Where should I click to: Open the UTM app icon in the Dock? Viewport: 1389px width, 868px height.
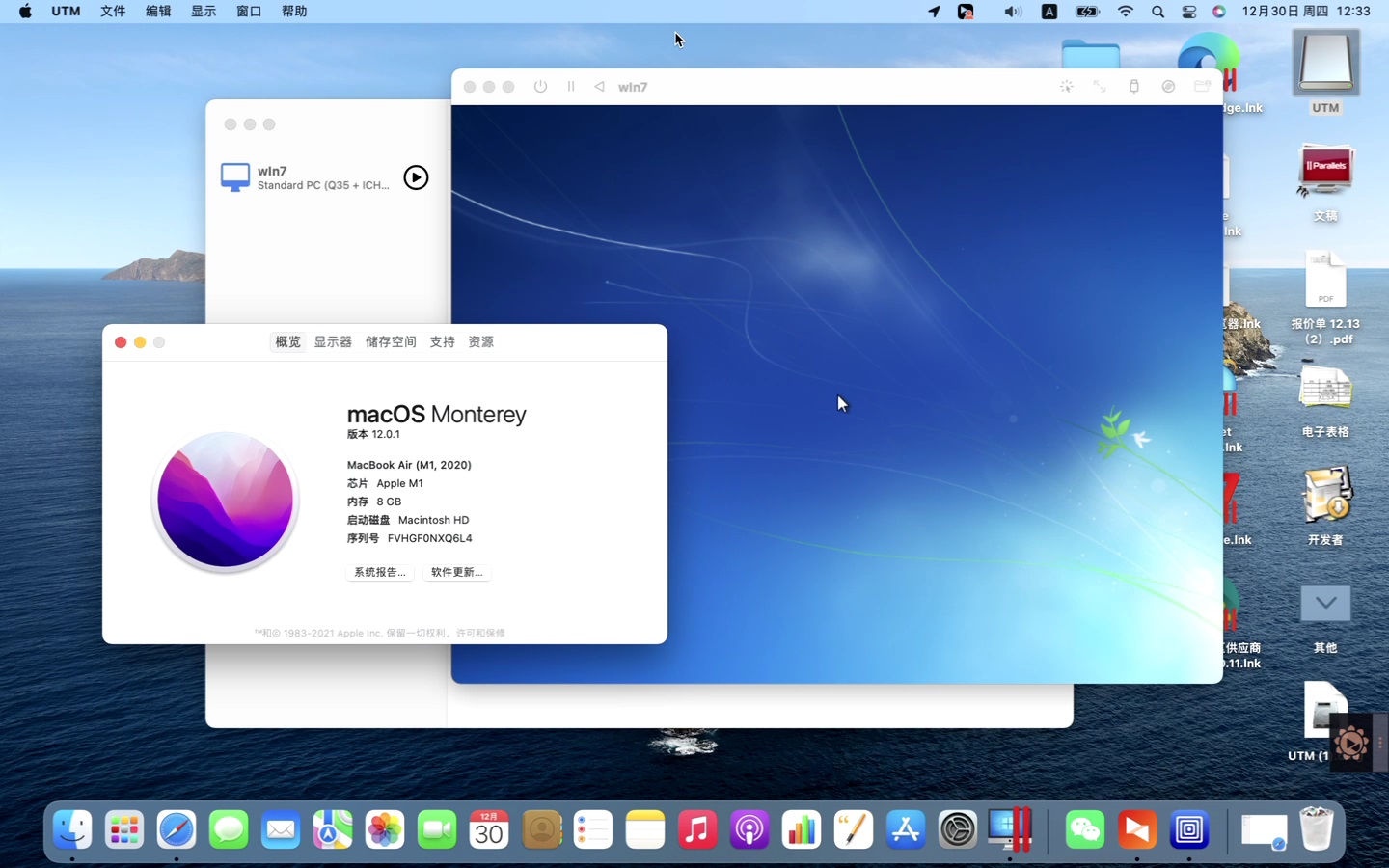tap(1189, 829)
